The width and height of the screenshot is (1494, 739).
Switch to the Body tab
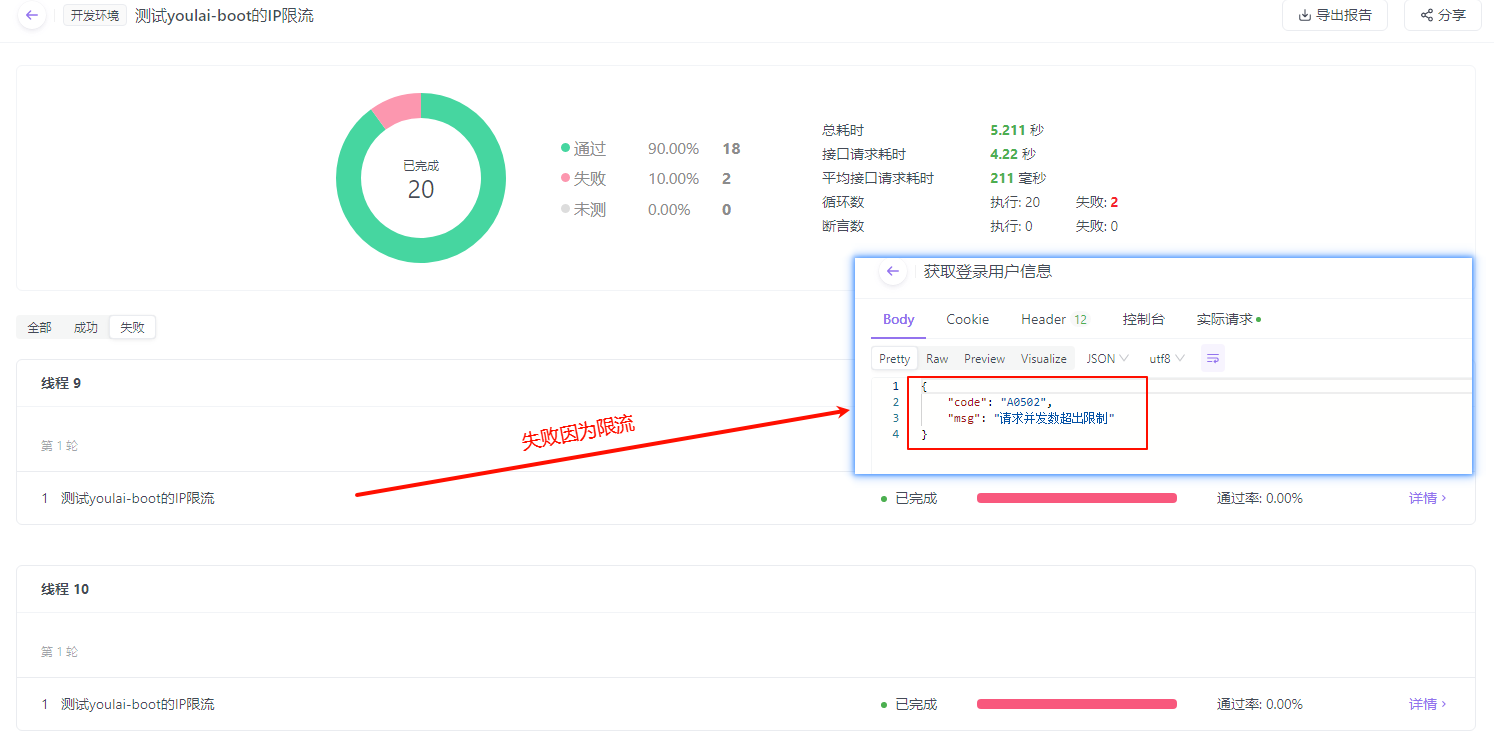[x=899, y=319]
